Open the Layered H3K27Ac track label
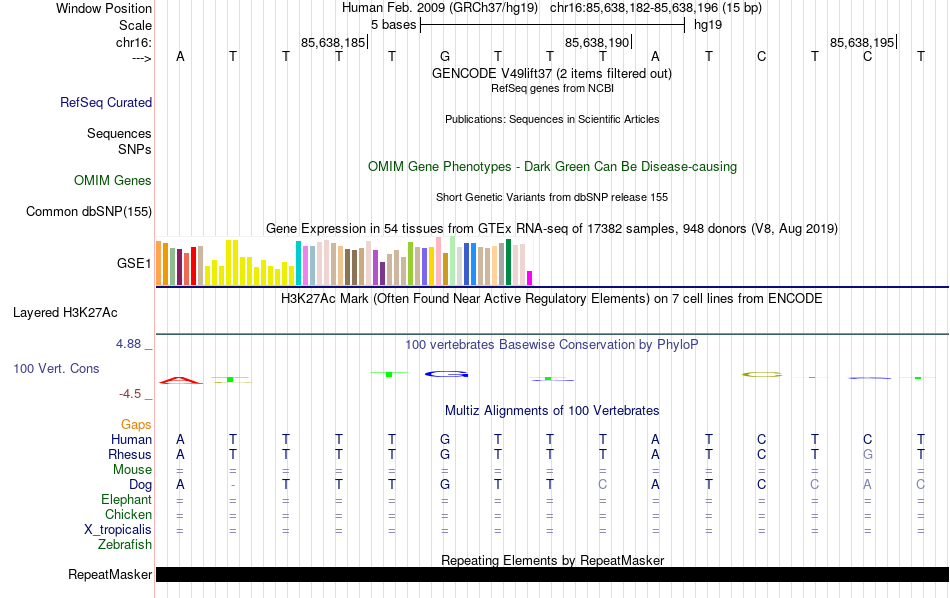 65,313
